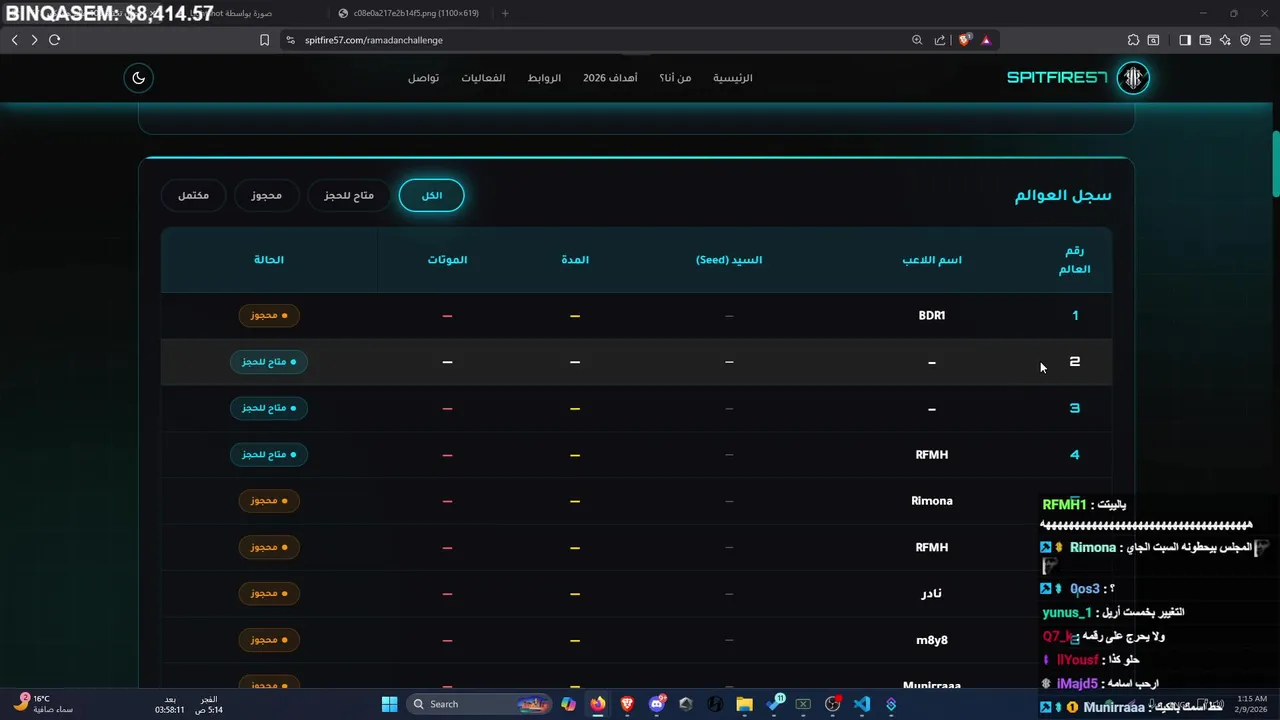Click the اسم اللاعب column header
Viewport: 1280px width, 720px height.
click(932, 260)
